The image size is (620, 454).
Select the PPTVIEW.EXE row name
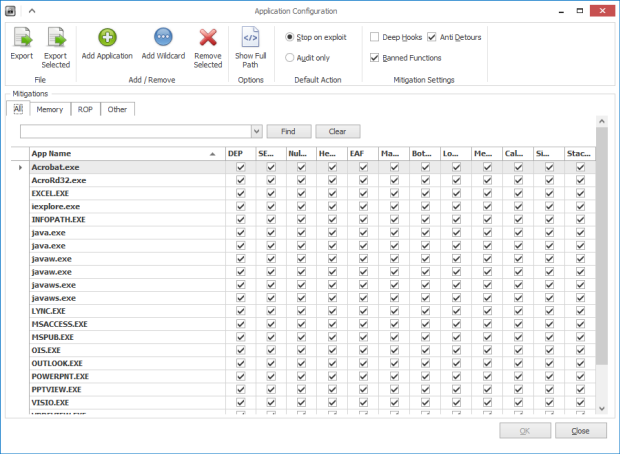[57, 389]
